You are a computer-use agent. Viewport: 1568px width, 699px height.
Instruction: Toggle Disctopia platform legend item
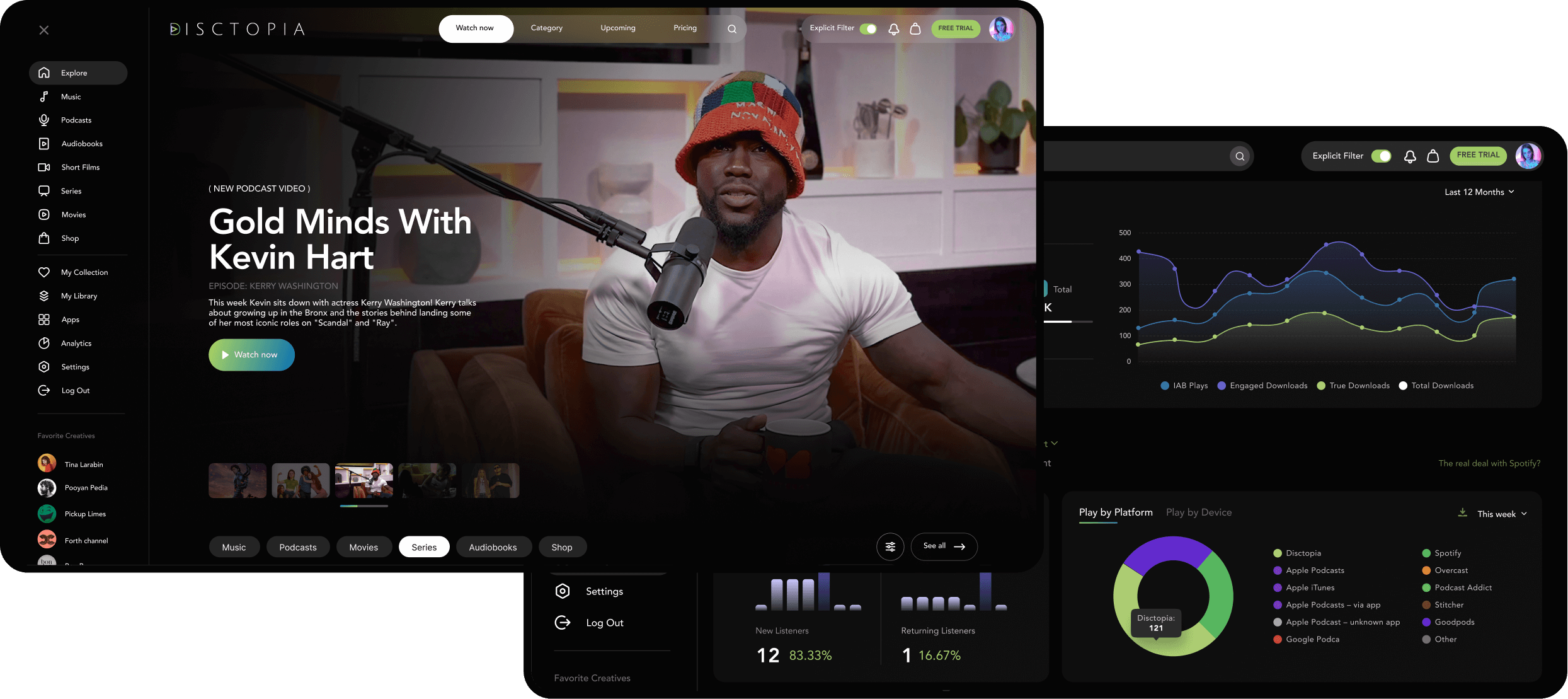pos(1296,553)
